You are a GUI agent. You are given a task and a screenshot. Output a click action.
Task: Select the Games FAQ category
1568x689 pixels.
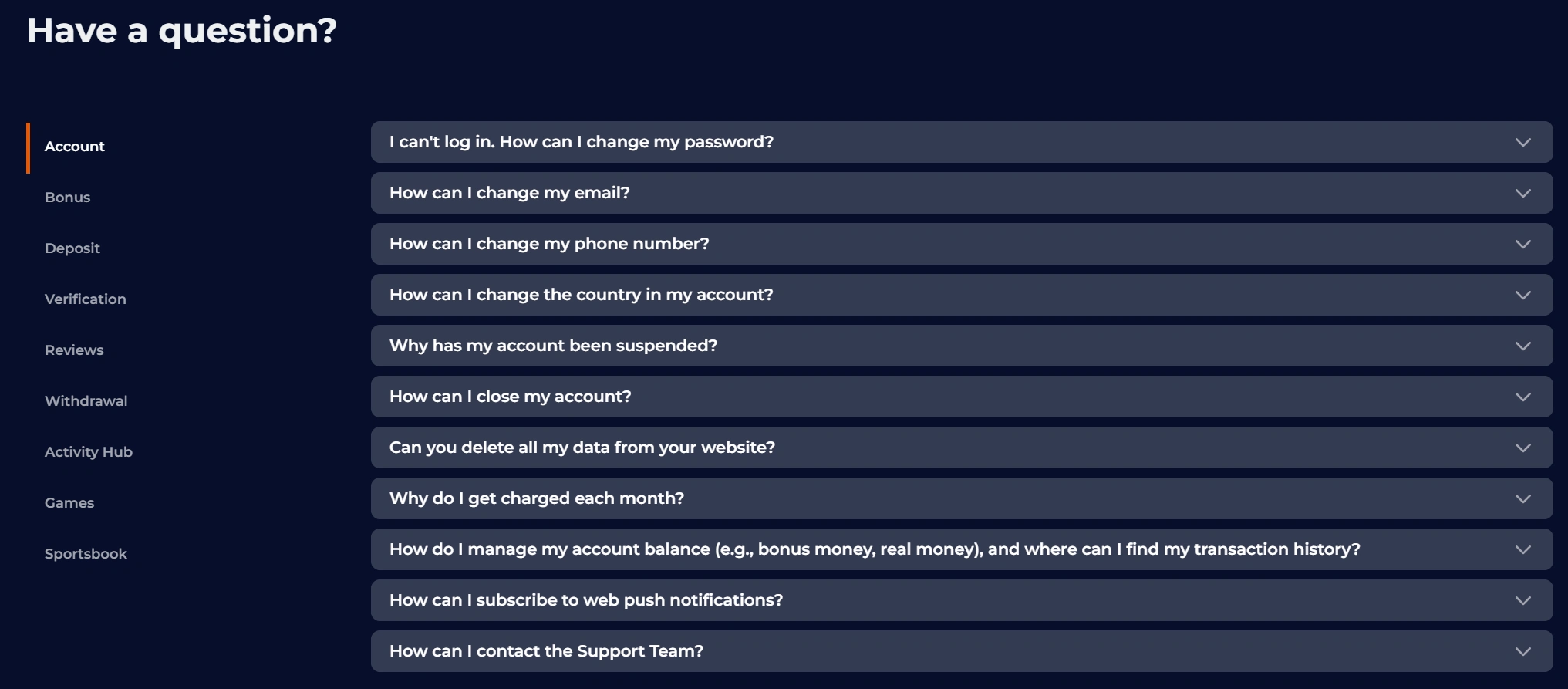(69, 502)
